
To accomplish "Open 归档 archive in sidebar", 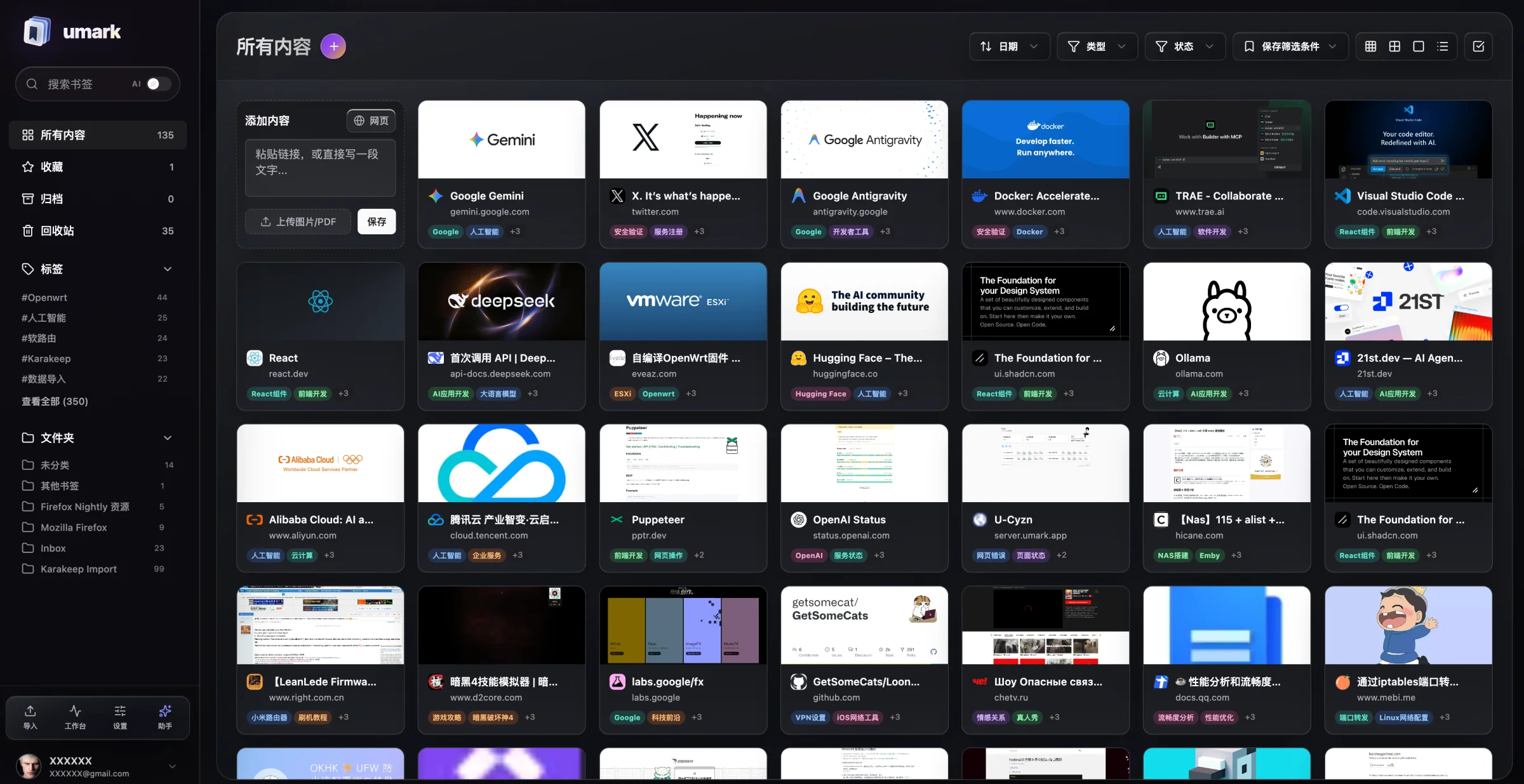I will pyautogui.click(x=98, y=199).
